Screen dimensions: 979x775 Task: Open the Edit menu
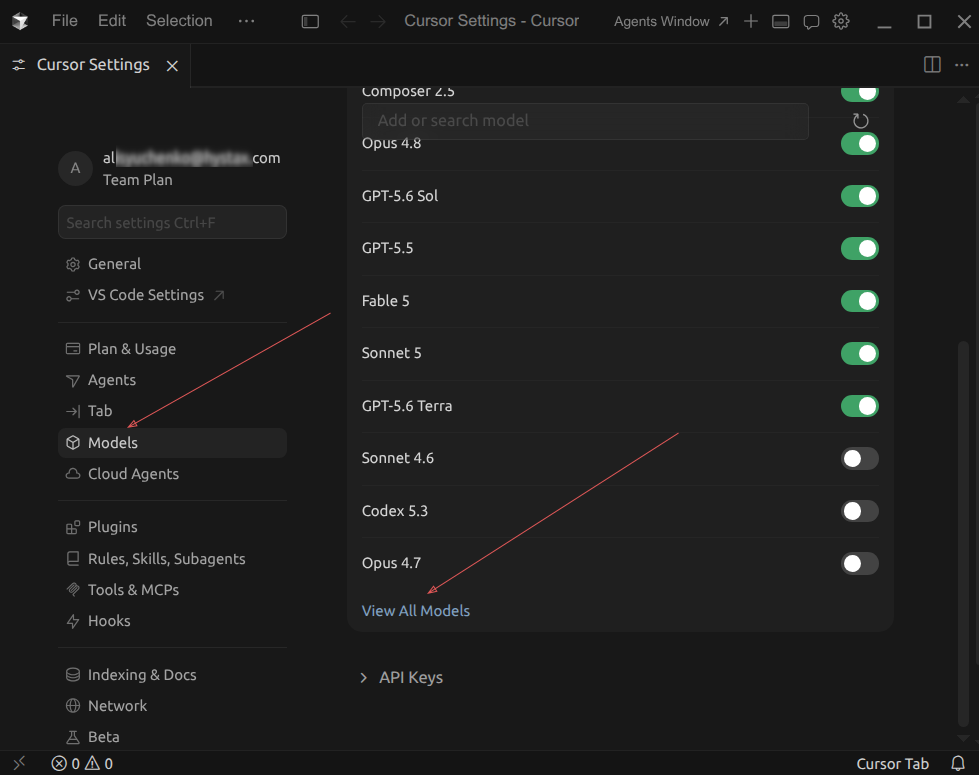tap(112, 21)
